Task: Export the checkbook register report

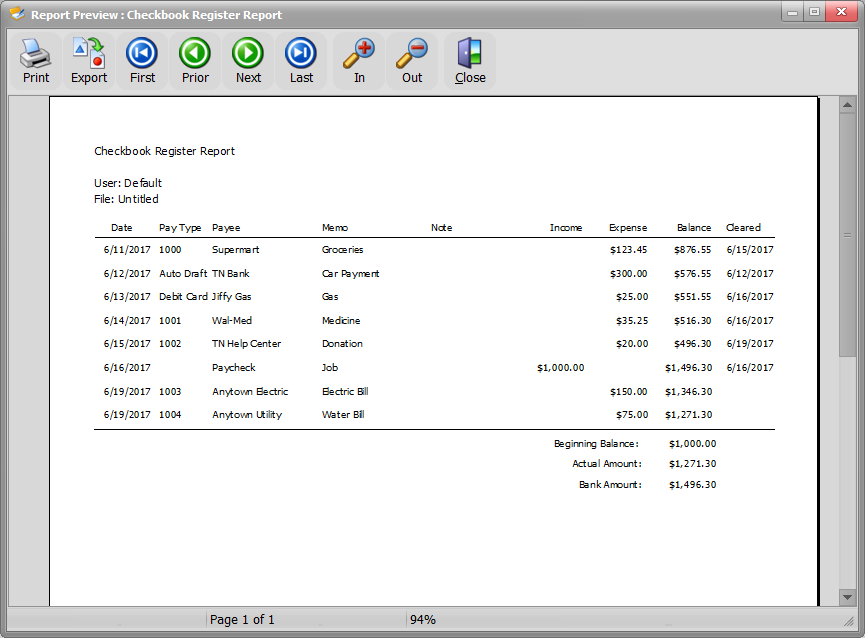Action: tap(89, 61)
